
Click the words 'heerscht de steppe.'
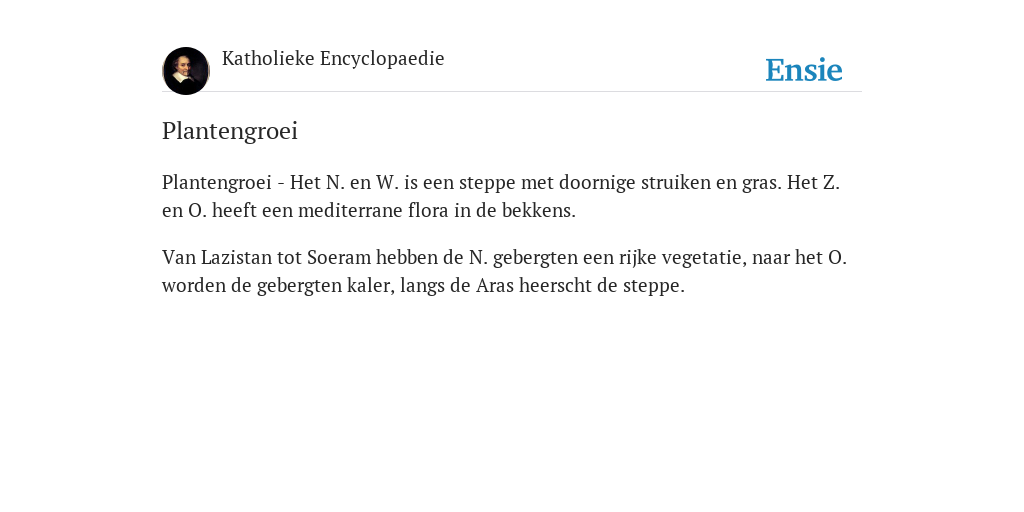pos(602,286)
